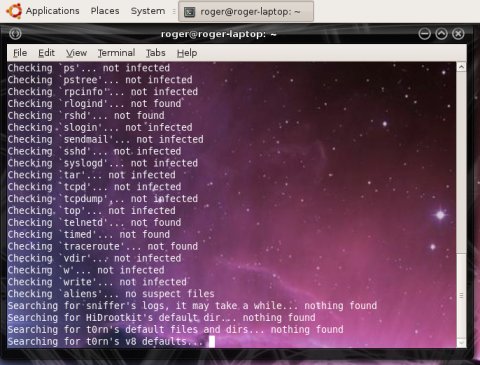Open the View menu in the terminal
480x365 pixels.
pyautogui.click(x=76, y=53)
